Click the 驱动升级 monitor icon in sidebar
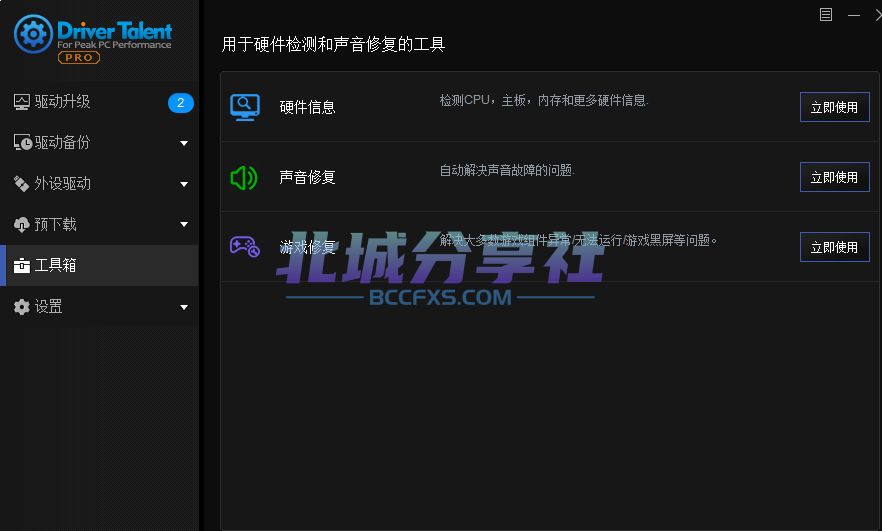Image resolution: width=882 pixels, height=531 pixels. tap(22, 102)
